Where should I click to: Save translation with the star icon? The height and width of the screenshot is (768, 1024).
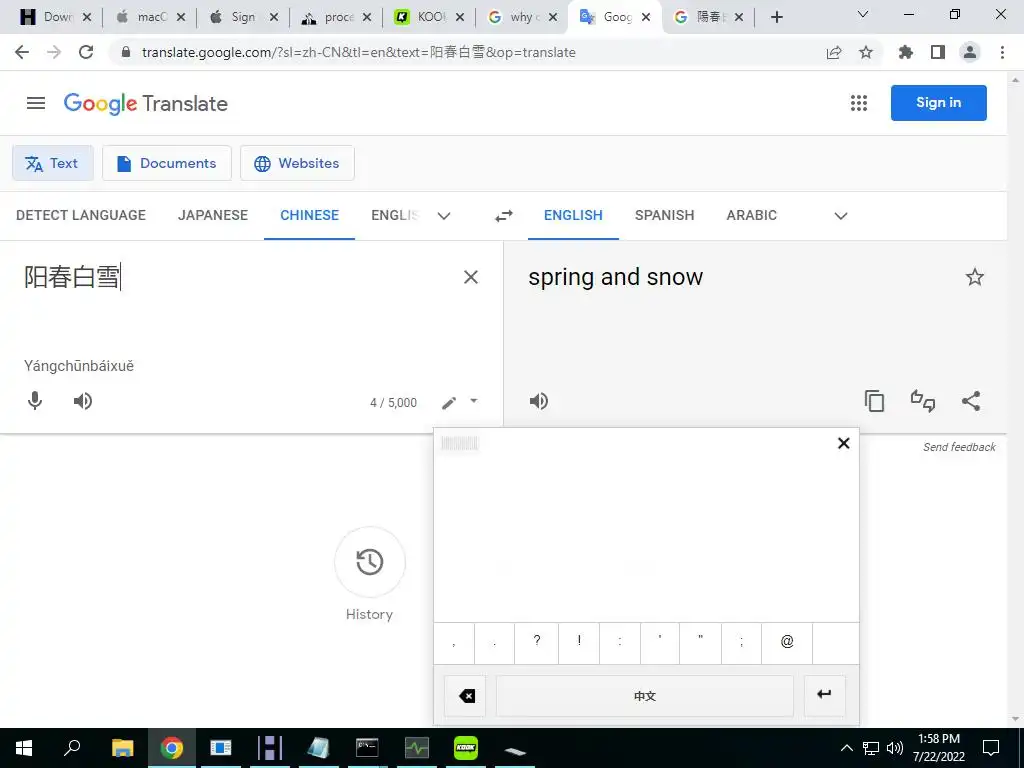pyautogui.click(x=974, y=277)
